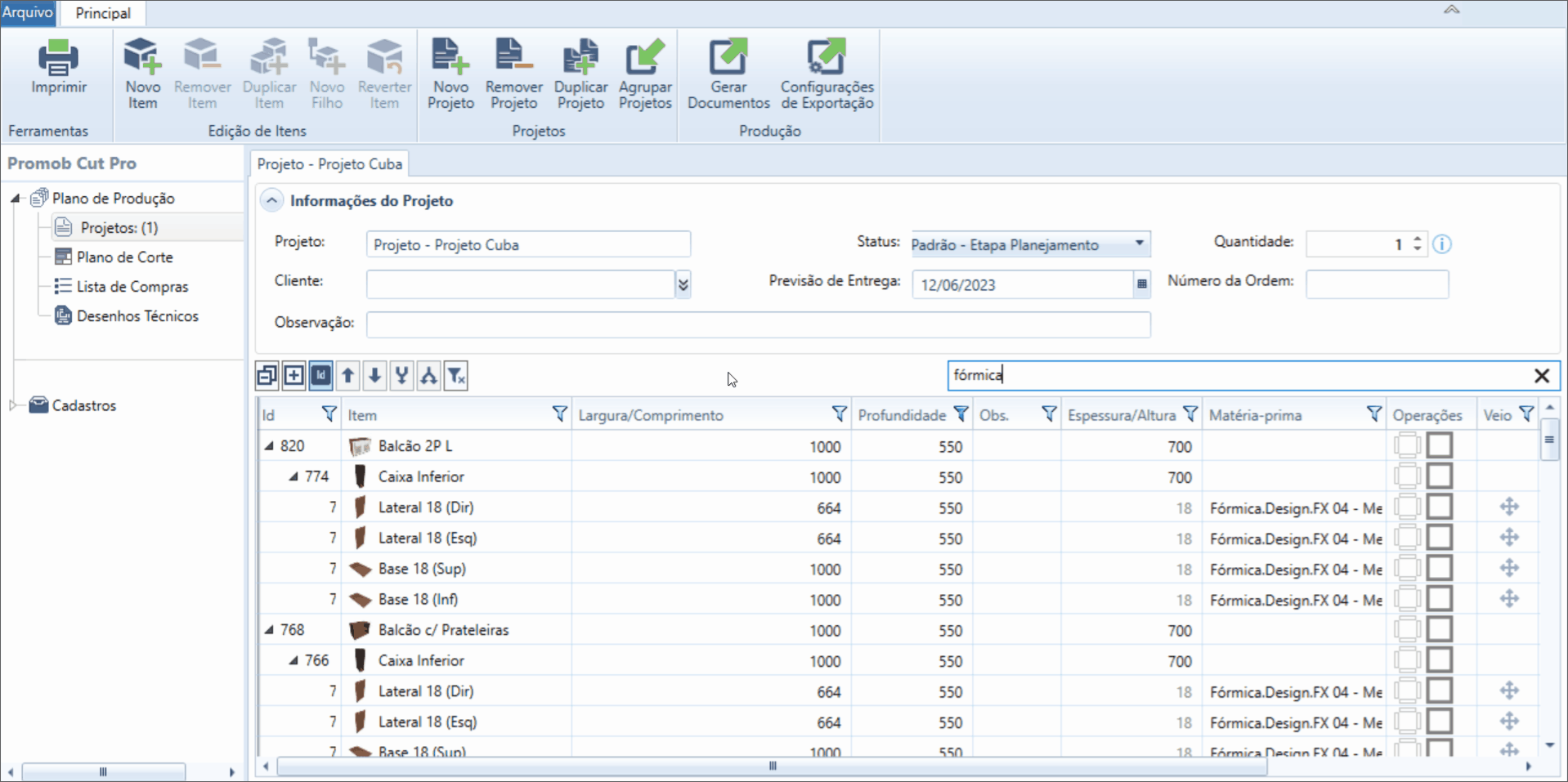The width and height of the screenshot is (1568, 782).
Task: Open the Status dropdown
Action: 1139,244
